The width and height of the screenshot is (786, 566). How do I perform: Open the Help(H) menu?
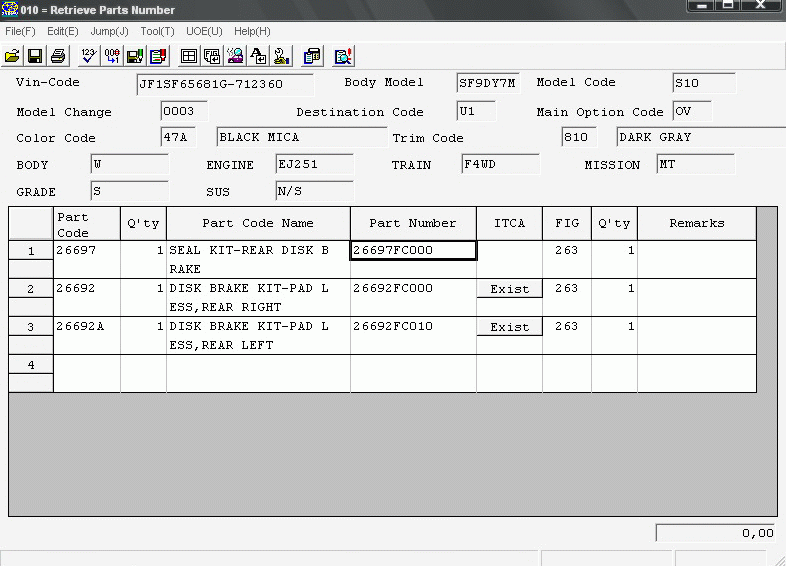(252, 31)
